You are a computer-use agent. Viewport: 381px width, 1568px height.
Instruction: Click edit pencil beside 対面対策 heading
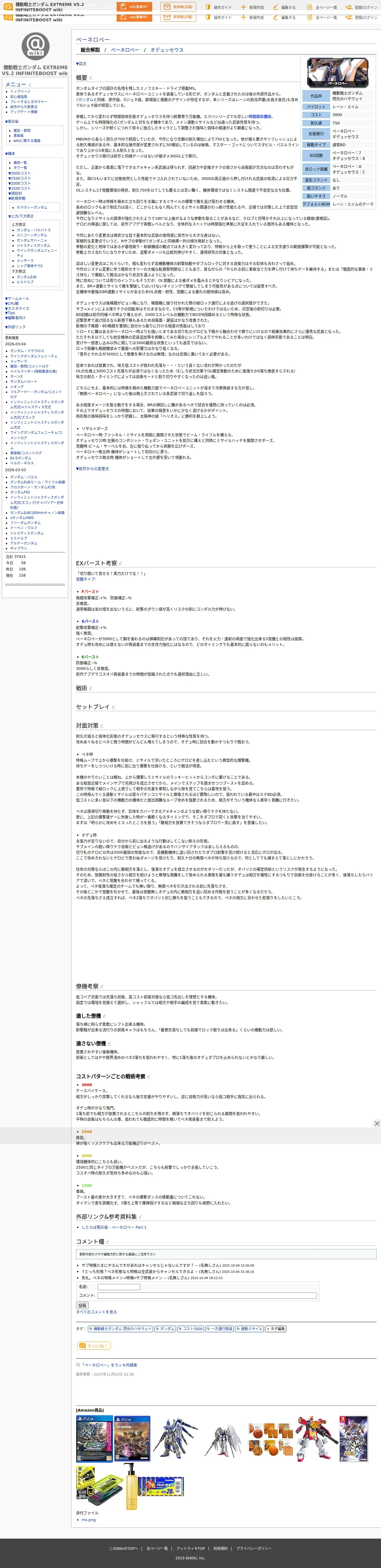(x=102, y=726)
